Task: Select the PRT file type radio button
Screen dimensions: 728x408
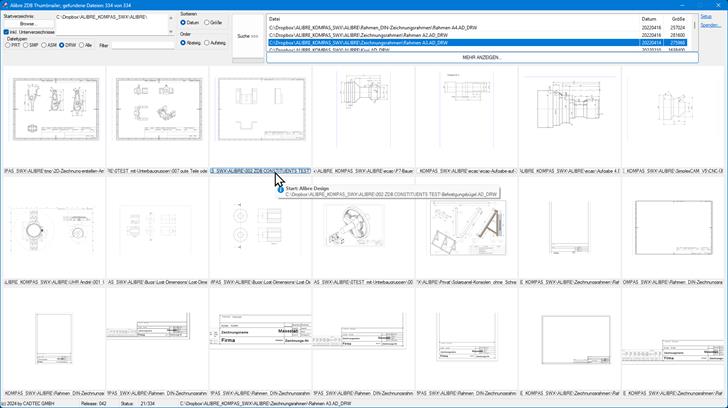Action: pos(8,45)
